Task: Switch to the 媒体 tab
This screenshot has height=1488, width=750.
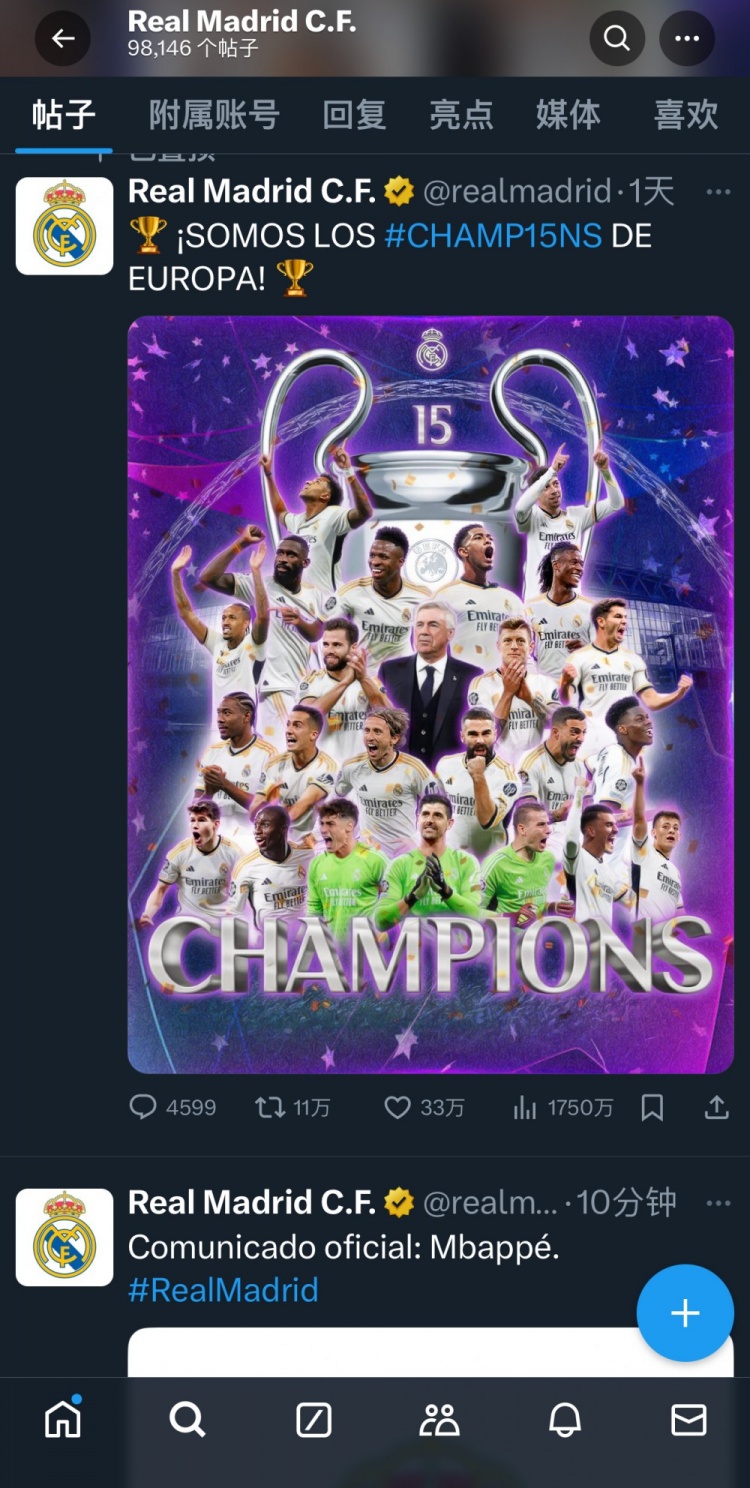Action: coord(568,115)
